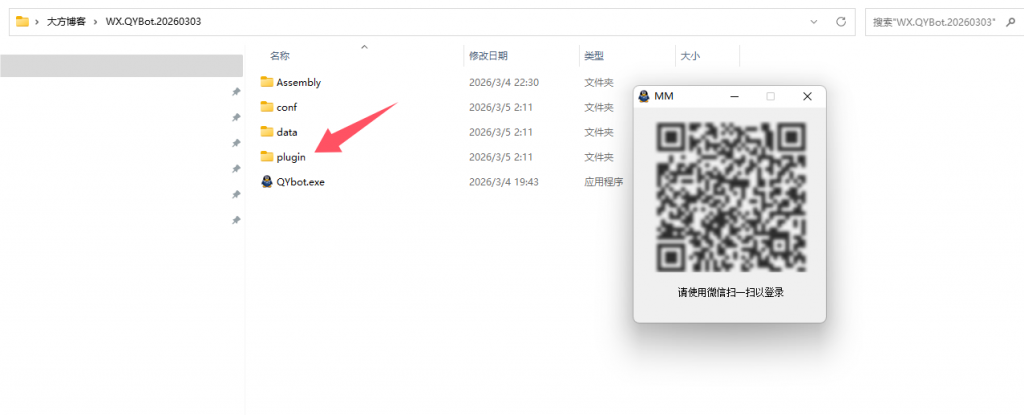Viewport: 1024px width, 415px height.
Task: Open the address bar history dropdown
Action: pos(814,22)
